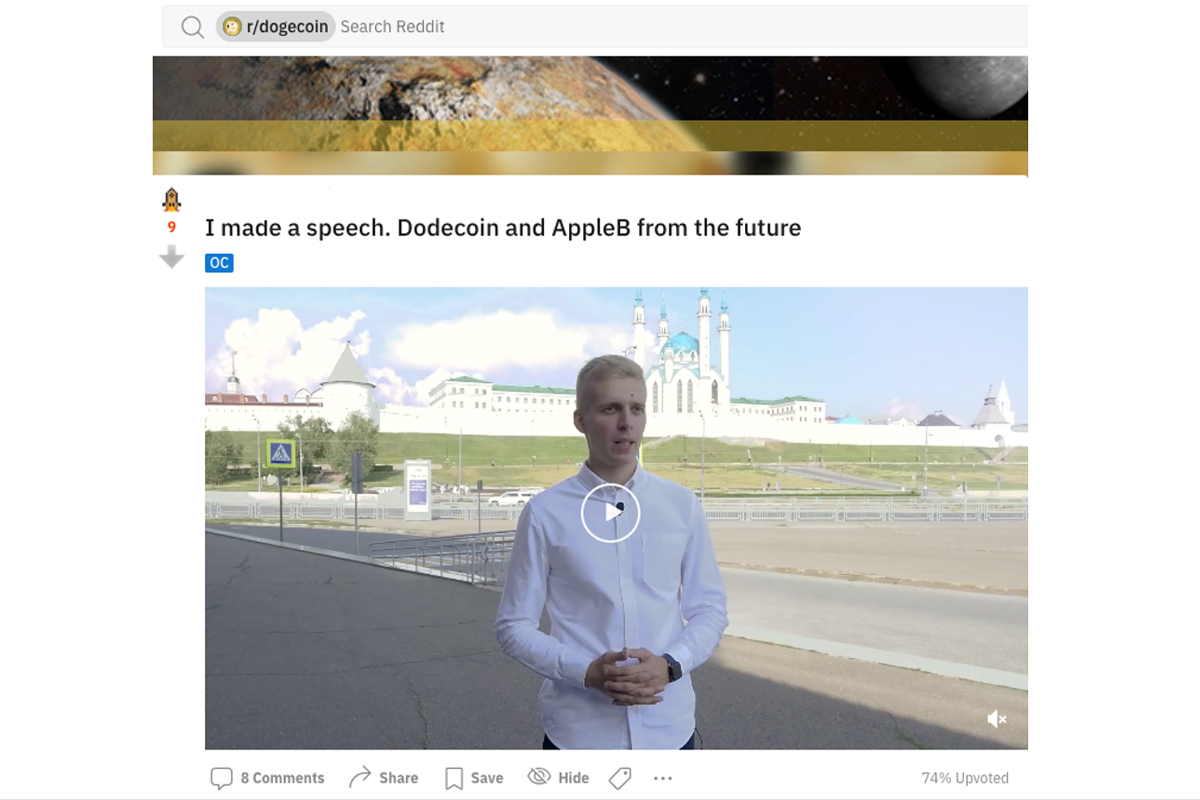
Task: Click the magnifying glass search icon
Action: click(x=193, y=27)
